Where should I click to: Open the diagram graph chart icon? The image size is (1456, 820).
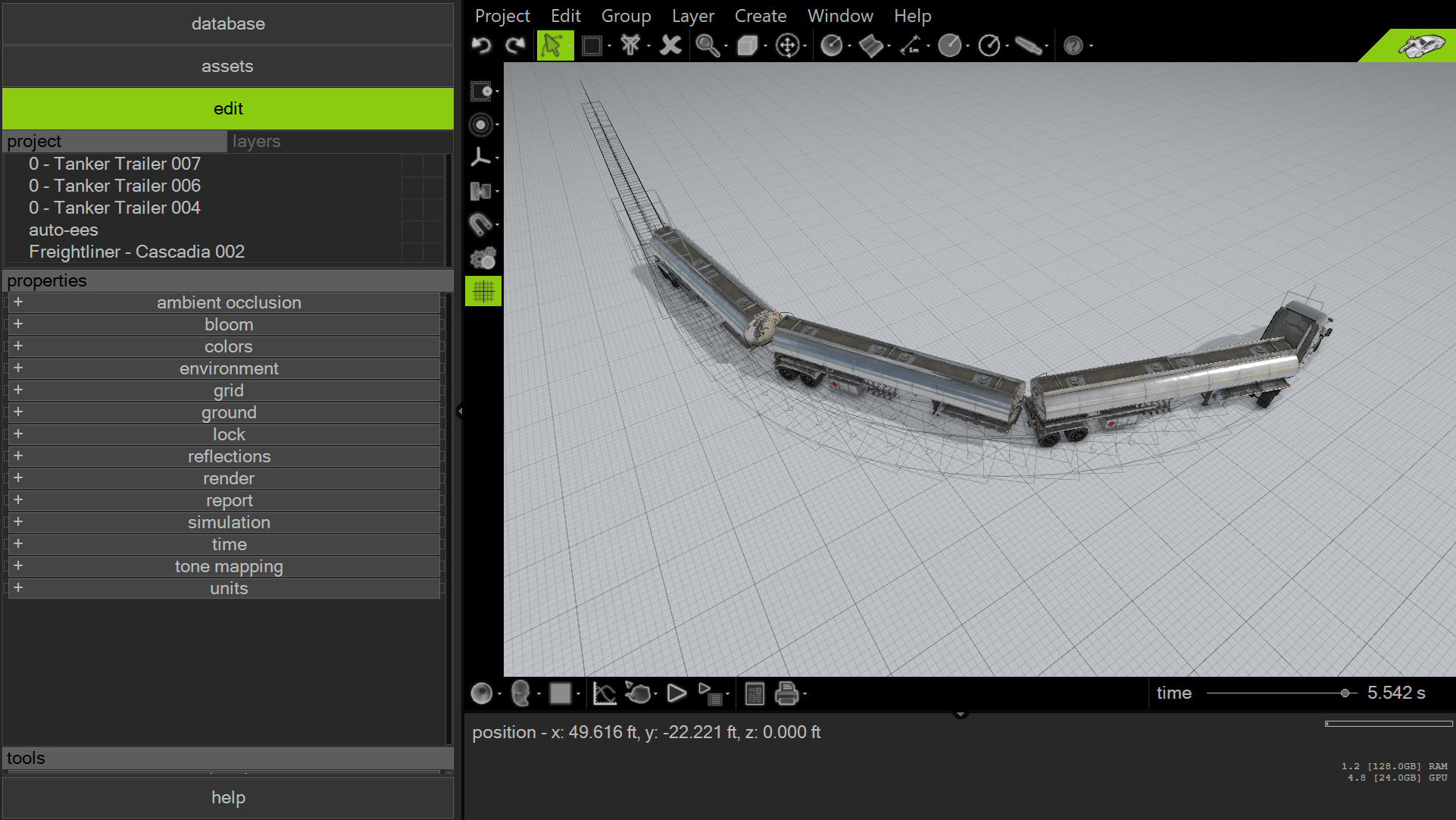click(x=604, y=693)
